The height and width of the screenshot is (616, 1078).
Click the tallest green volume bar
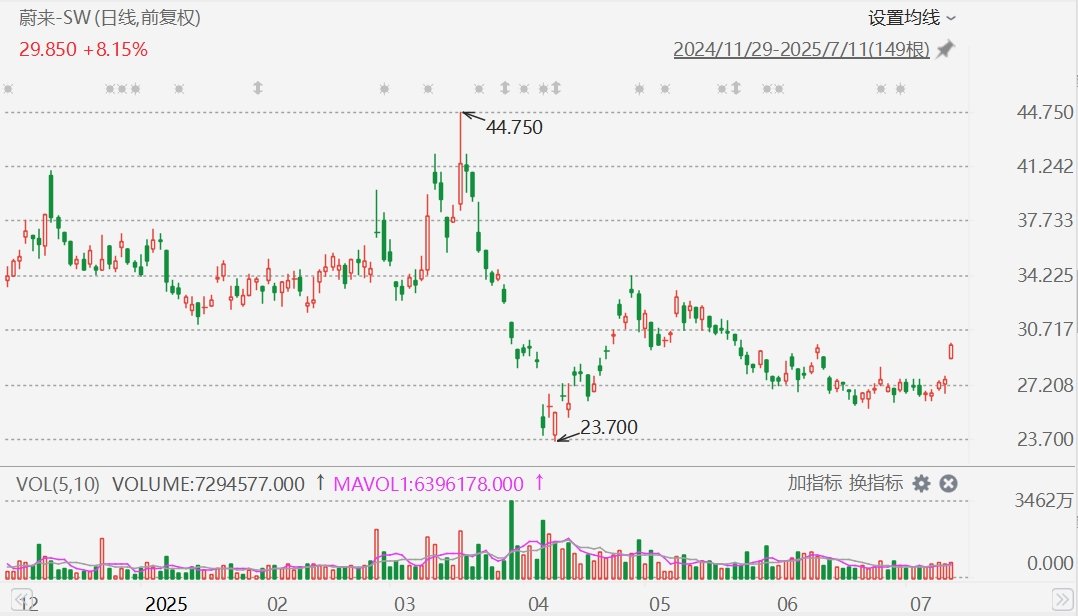click(x=511, y=539)
